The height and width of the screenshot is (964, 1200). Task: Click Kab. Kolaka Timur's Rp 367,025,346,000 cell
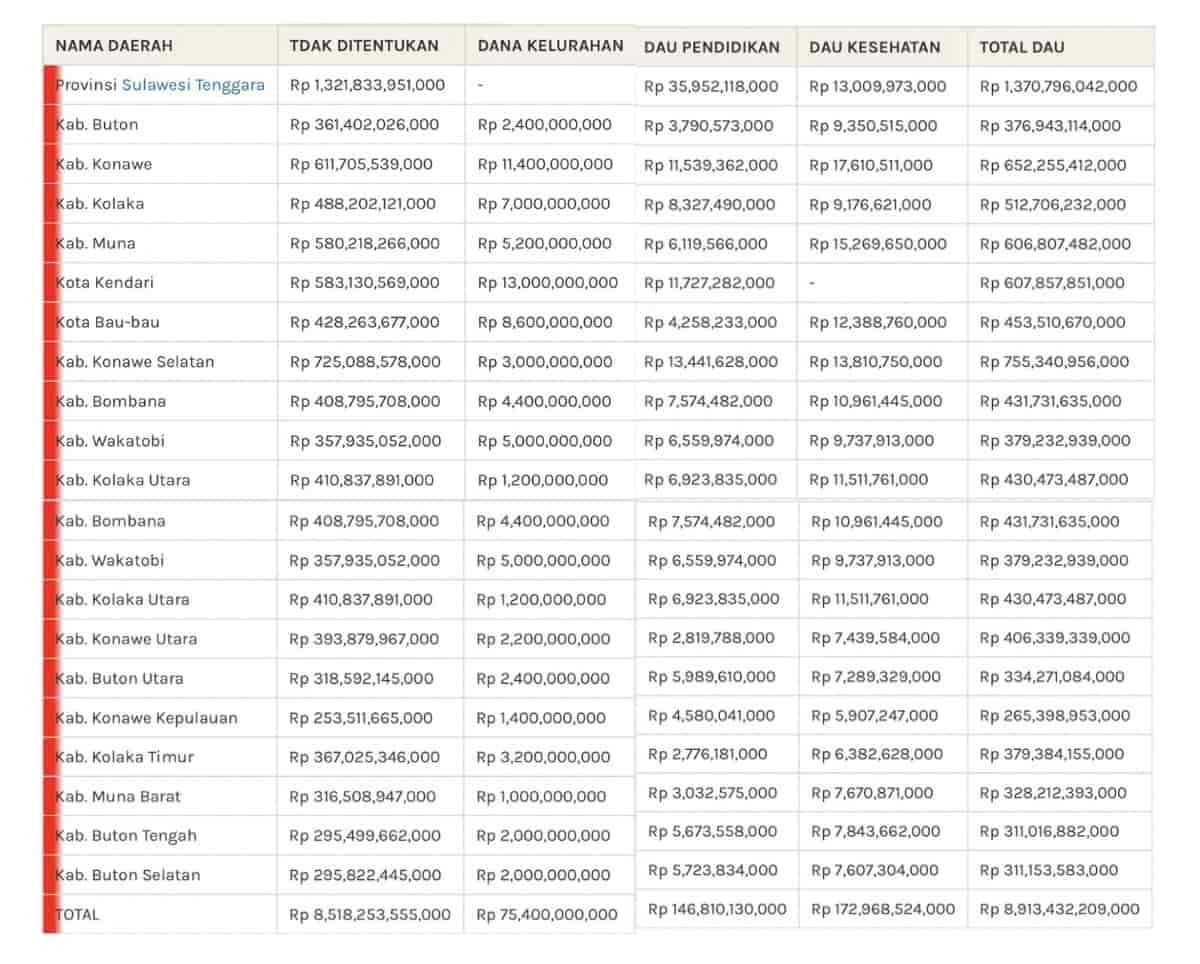364,757
